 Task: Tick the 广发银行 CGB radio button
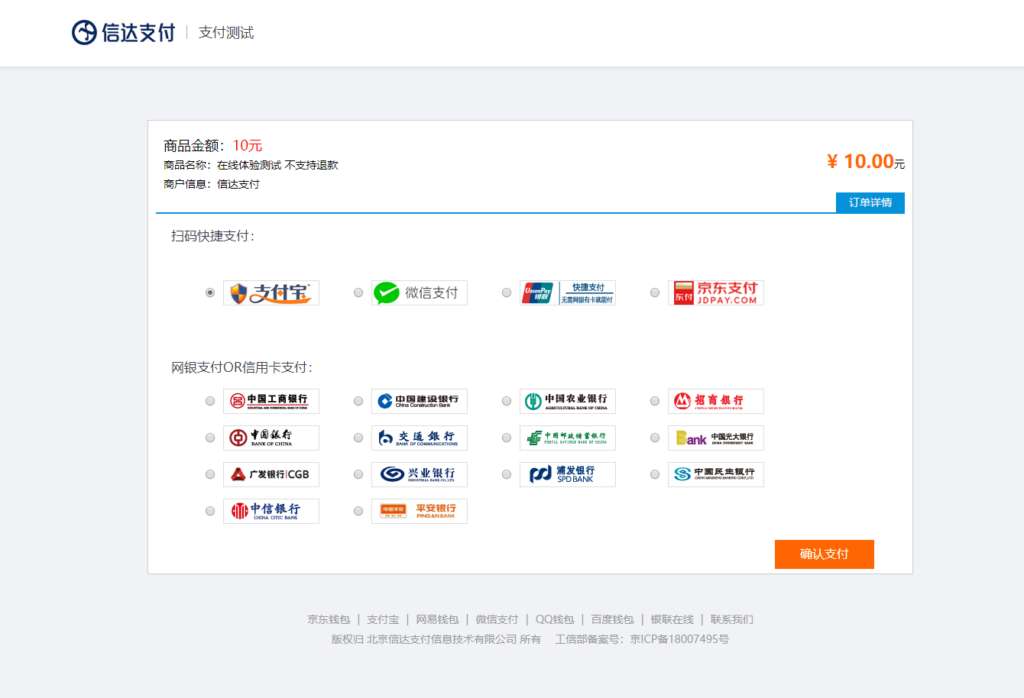(x=210, y=474)
